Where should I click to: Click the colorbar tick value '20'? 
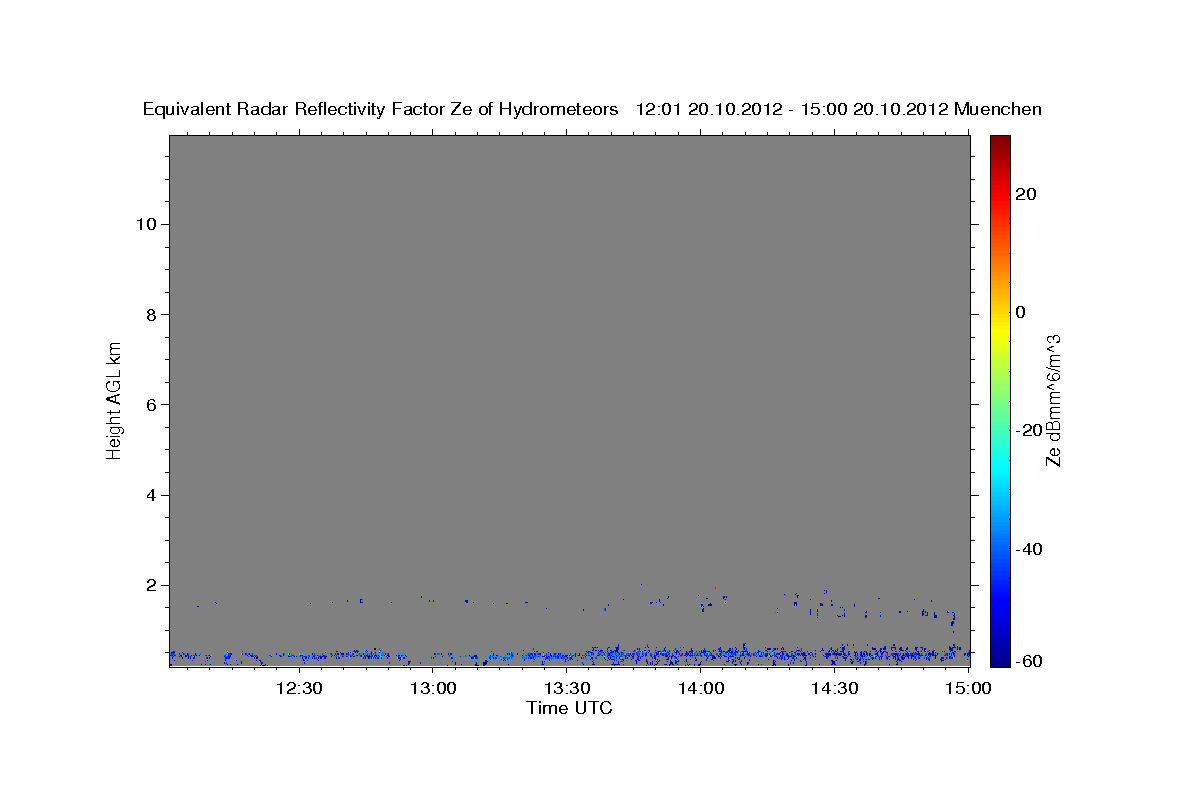tap(1025, 194)
